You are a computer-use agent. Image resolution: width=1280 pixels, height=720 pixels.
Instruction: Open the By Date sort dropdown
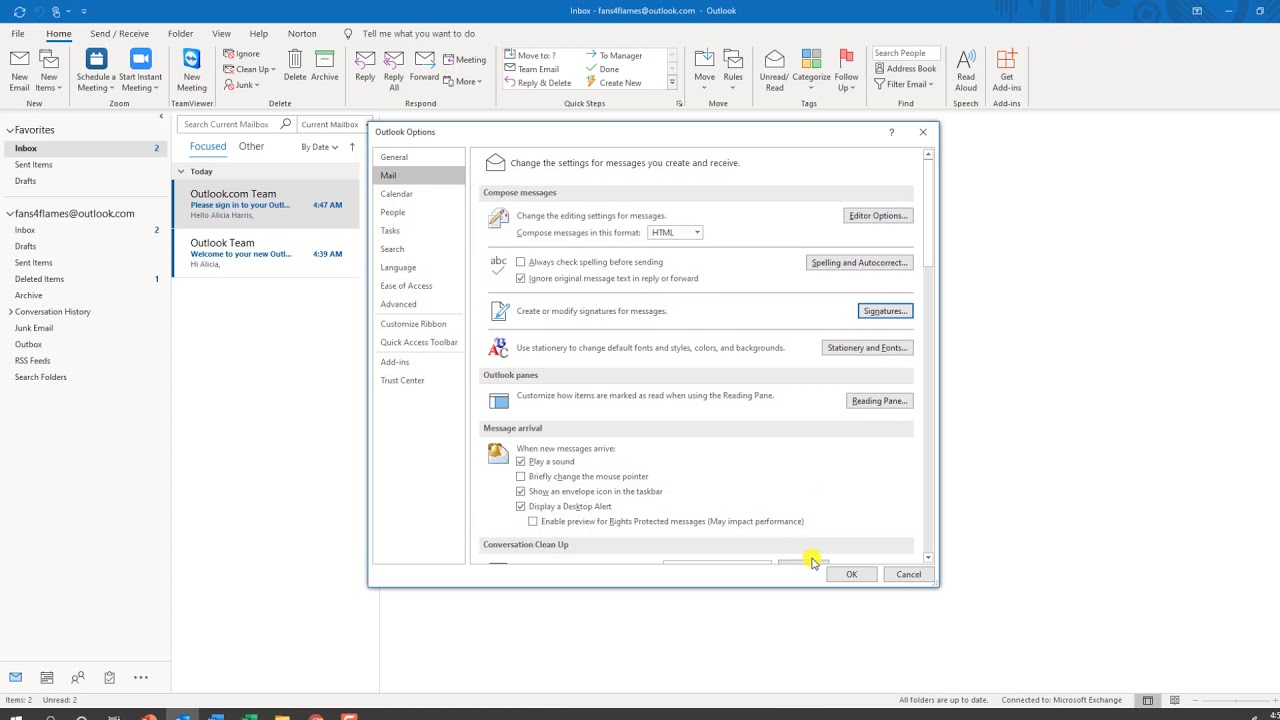[319, 147]
